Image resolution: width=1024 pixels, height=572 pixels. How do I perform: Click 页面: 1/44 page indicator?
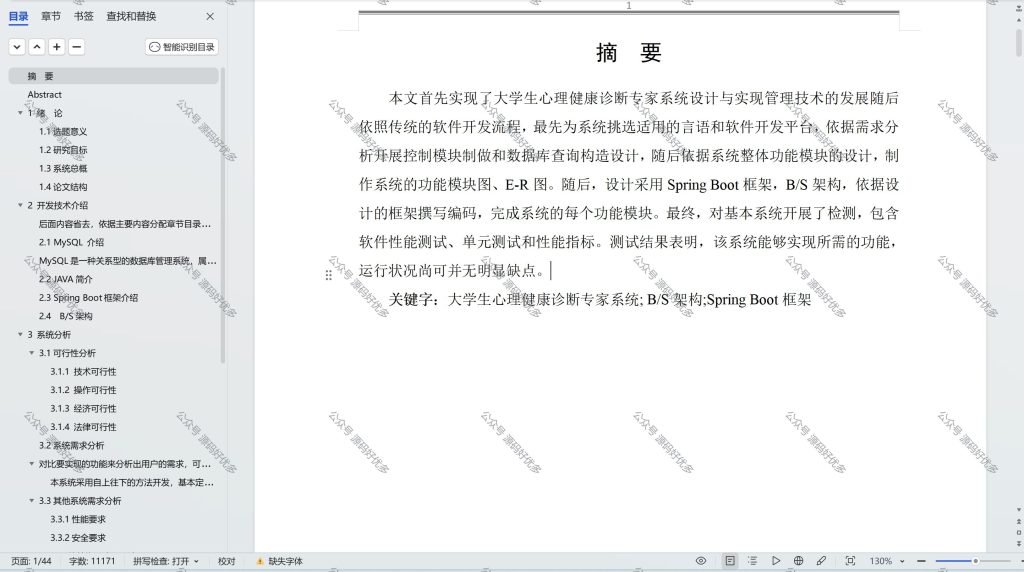pos(31,561)
